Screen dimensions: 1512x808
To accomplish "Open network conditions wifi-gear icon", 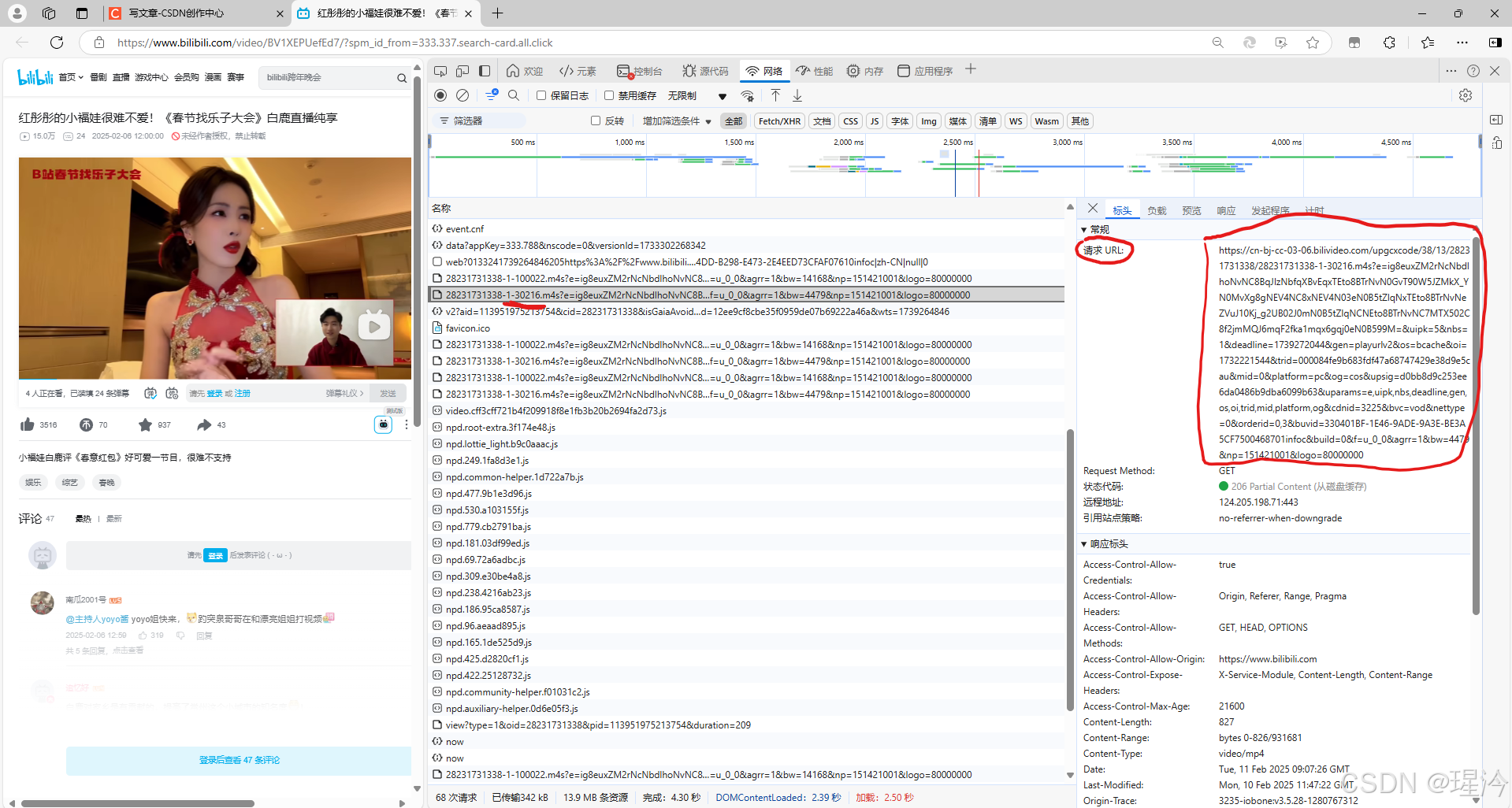I will point(748,95).
